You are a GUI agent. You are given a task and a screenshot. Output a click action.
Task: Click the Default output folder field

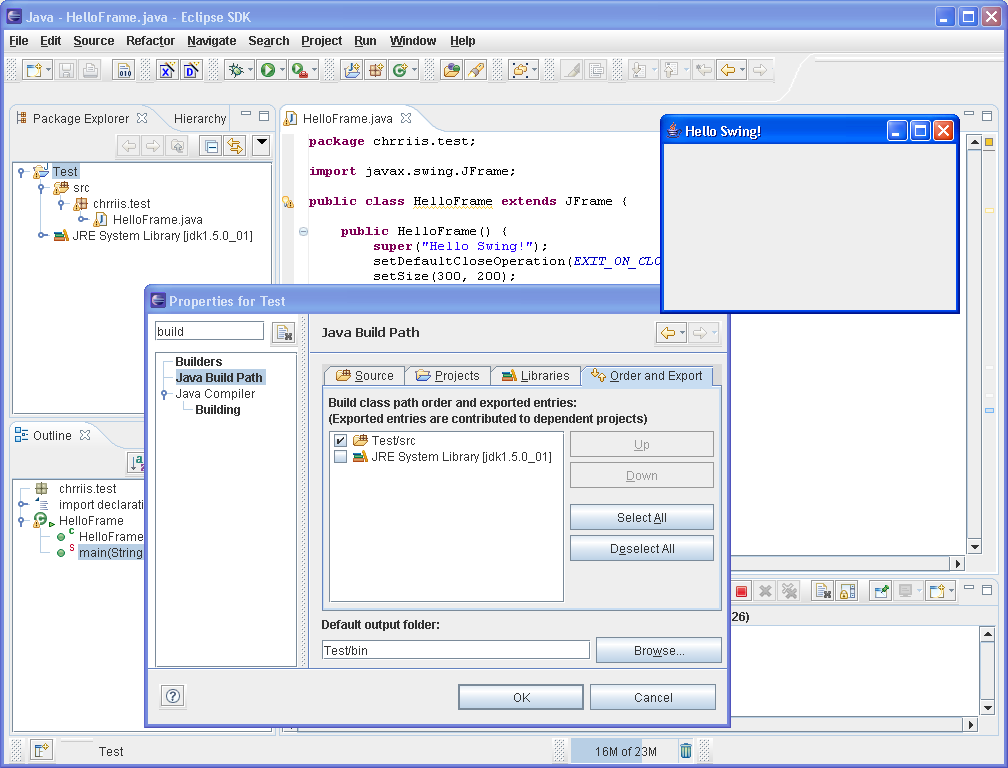(456, 650)
